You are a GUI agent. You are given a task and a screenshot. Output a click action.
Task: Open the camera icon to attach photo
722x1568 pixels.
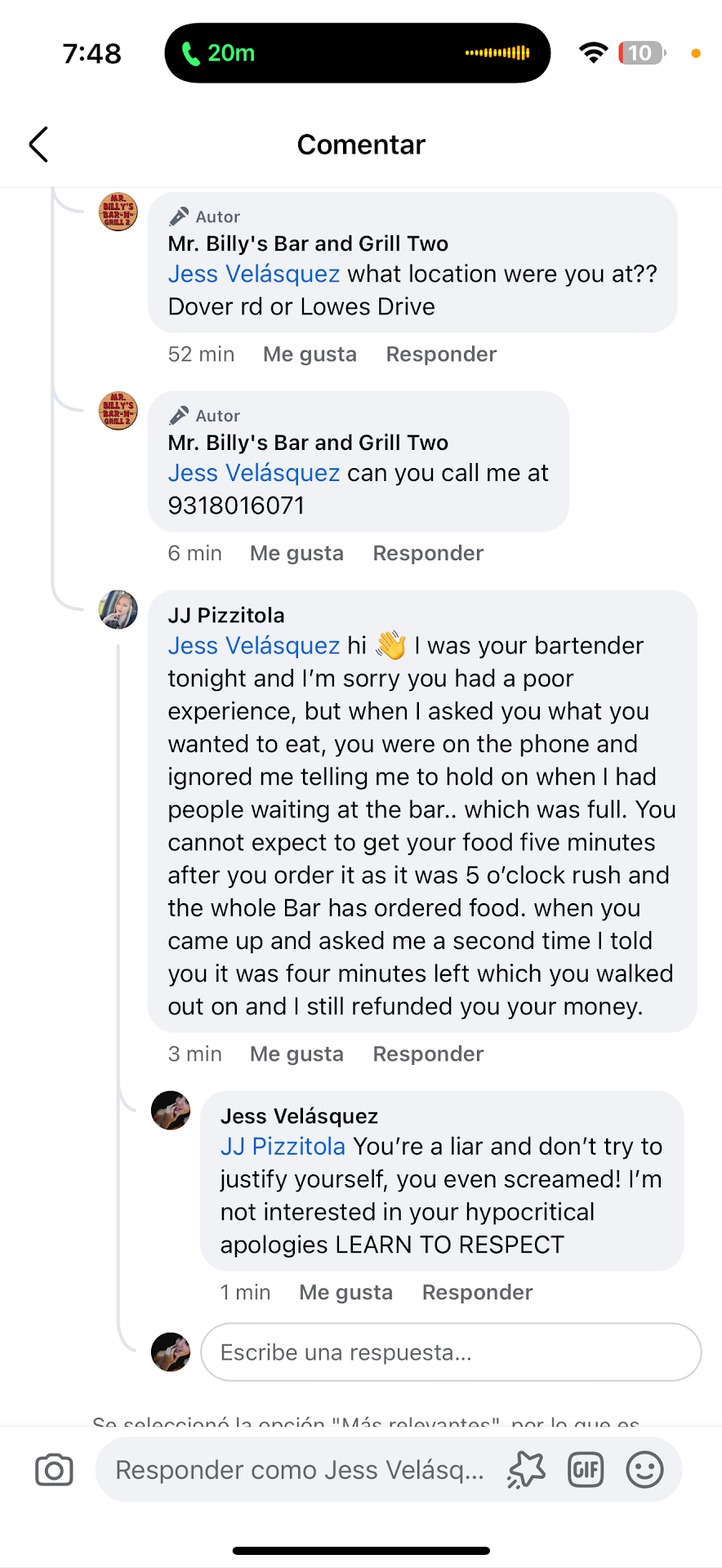[x=55, y=1470]
